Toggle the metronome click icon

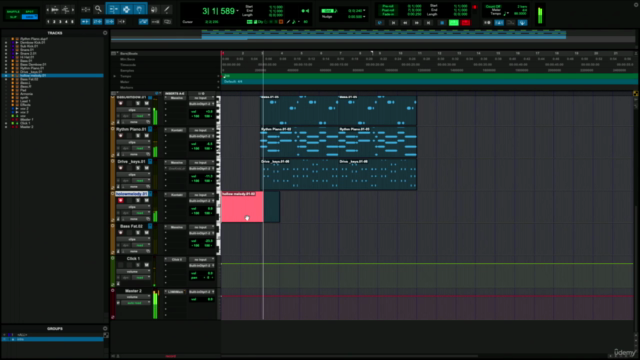(499, 23)
